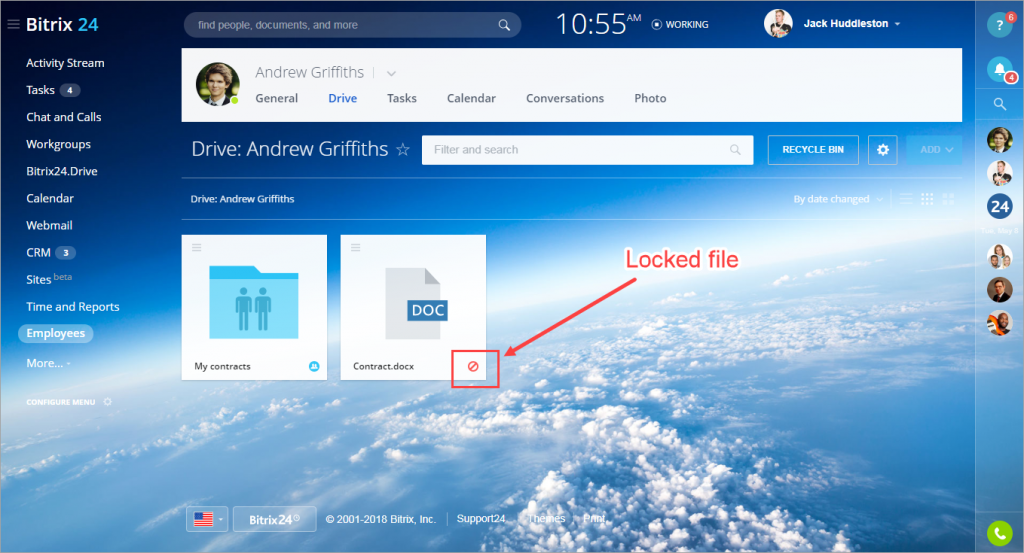Viewport: 1024px width, 553px height.
Task: Select Employees in left menu
Action: pyautogui.click(x=56, y=334)
